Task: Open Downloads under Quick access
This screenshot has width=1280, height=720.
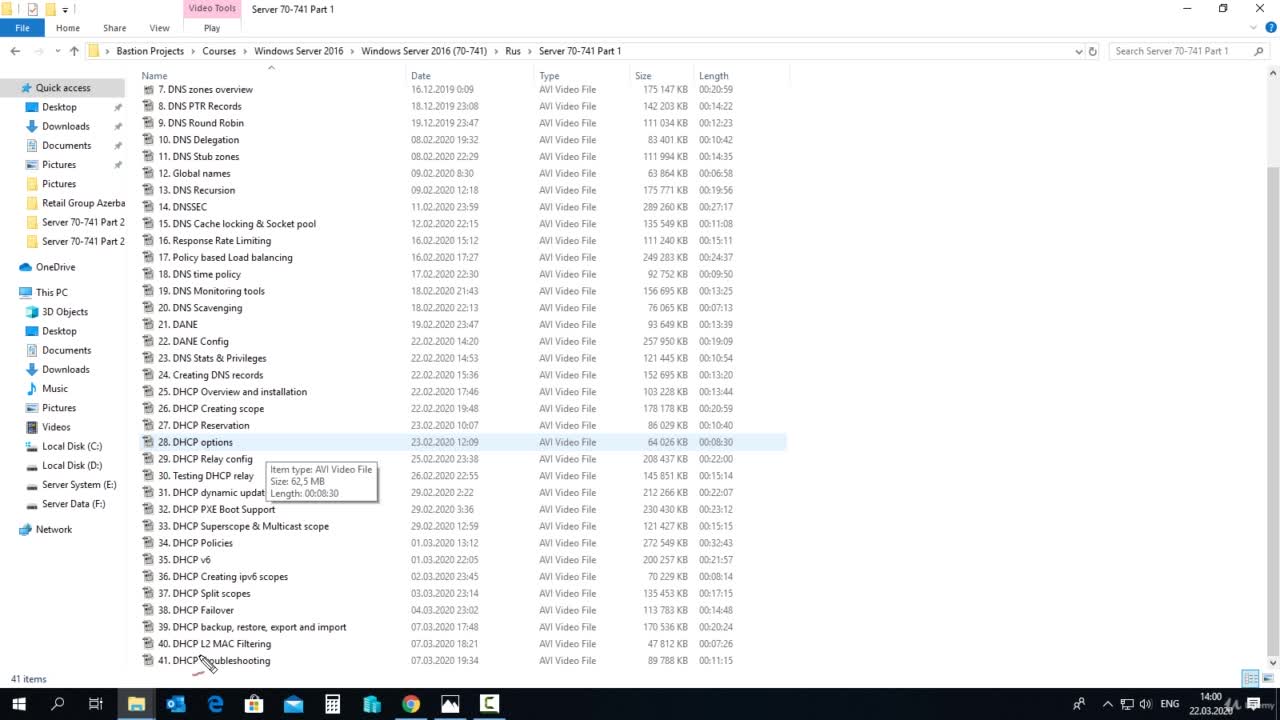Action: click(x=65, y=126)
